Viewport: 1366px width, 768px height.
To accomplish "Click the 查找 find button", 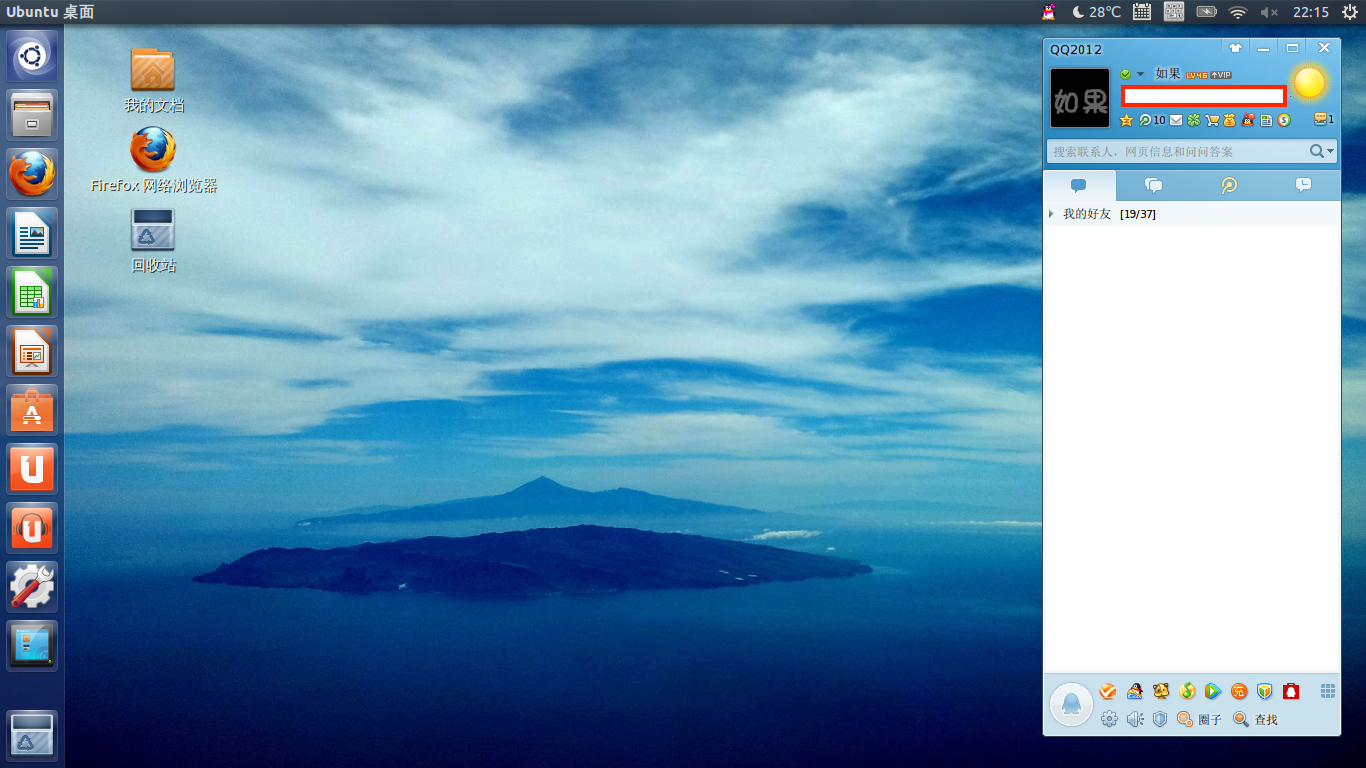I will tap(1255, 719).
